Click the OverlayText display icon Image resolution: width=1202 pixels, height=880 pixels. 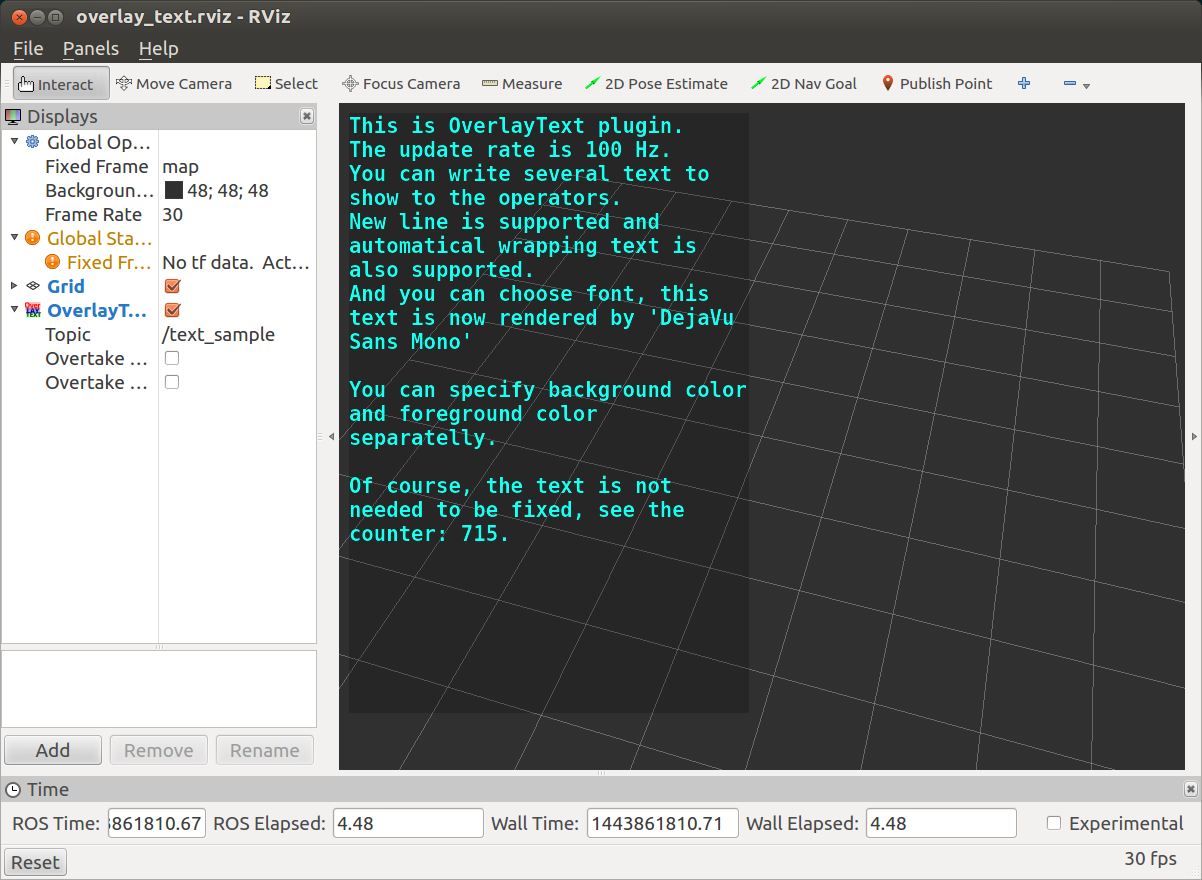click(33, 310)
